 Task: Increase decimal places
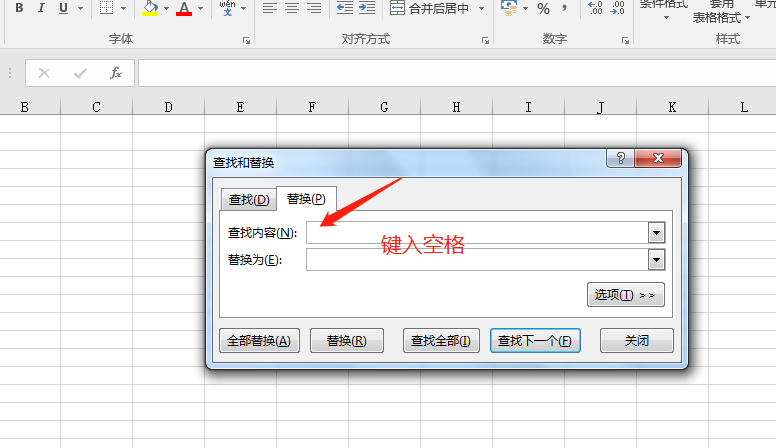595,8
